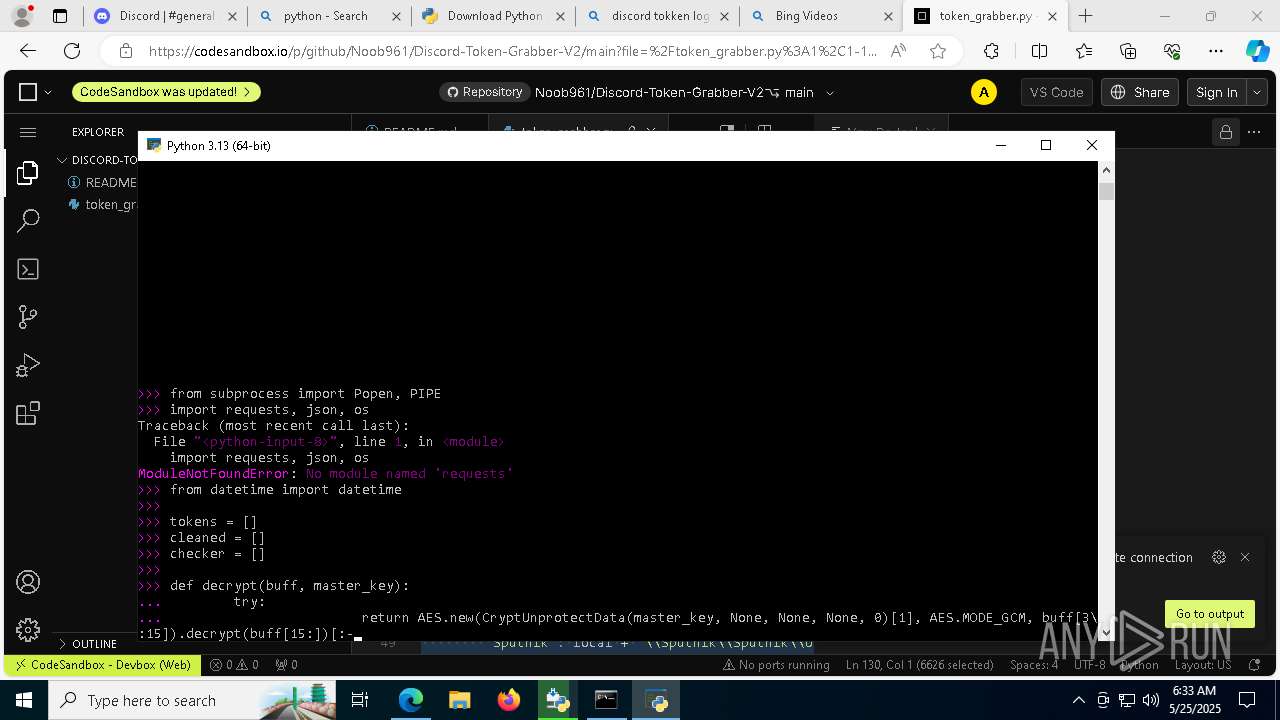The height and width of the screenshot is (720, 1280).
Task: Click the Python console scrollbar up arrow
Action: point(1106,170)
